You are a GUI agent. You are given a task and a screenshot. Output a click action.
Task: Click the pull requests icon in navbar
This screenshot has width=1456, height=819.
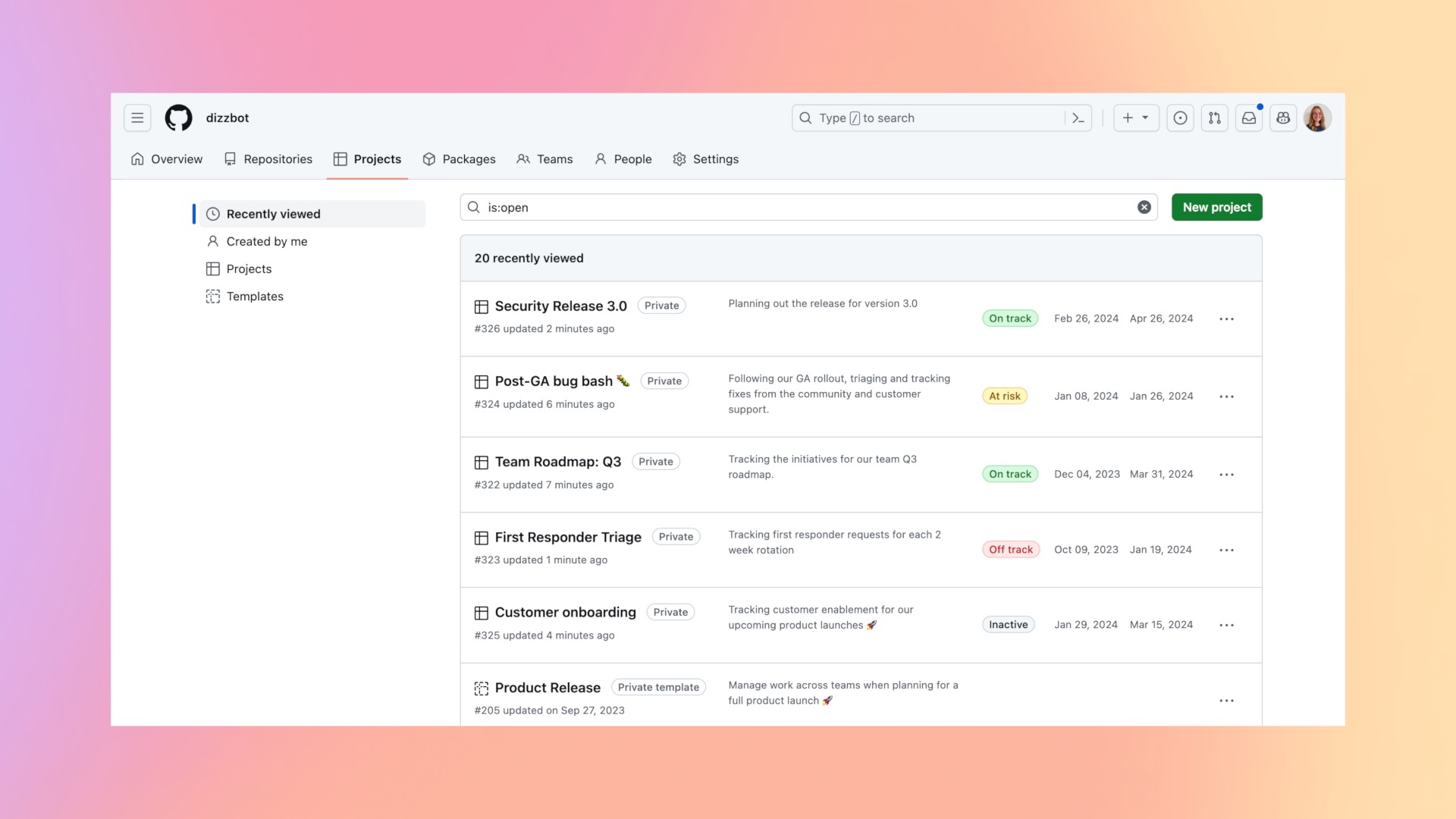[1214, 117]
